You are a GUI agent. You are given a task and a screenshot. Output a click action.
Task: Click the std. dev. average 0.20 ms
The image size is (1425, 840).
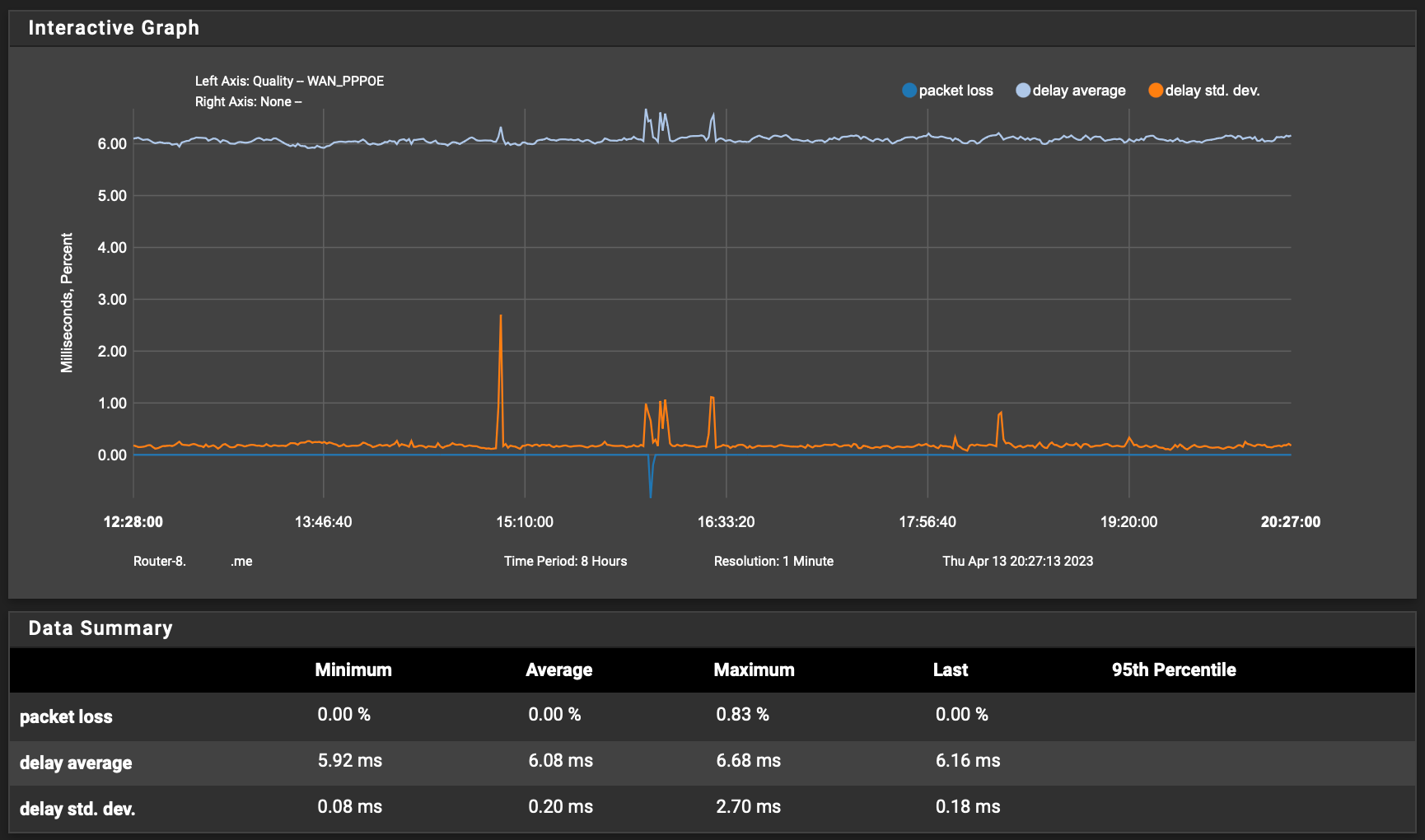561,807
